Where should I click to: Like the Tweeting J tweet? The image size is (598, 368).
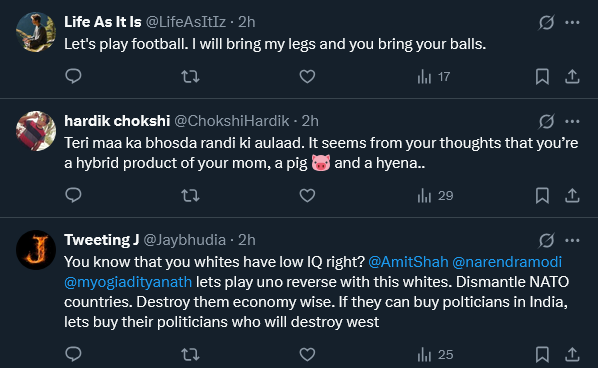tap(307, 354)
